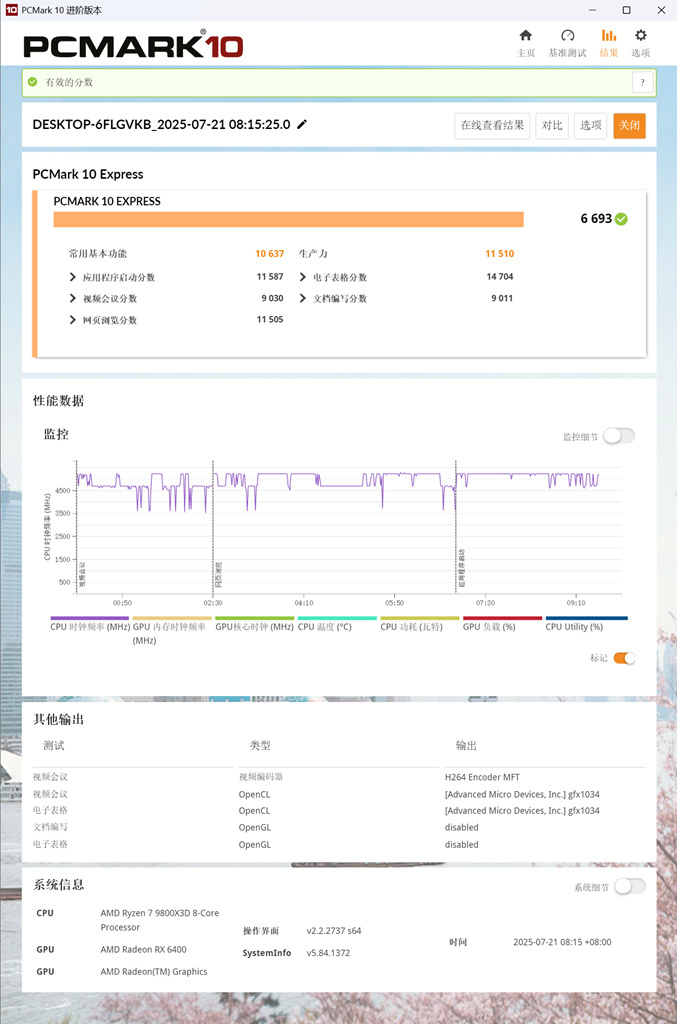Toggle the 监控细节 switch

(x=618, y=436)
